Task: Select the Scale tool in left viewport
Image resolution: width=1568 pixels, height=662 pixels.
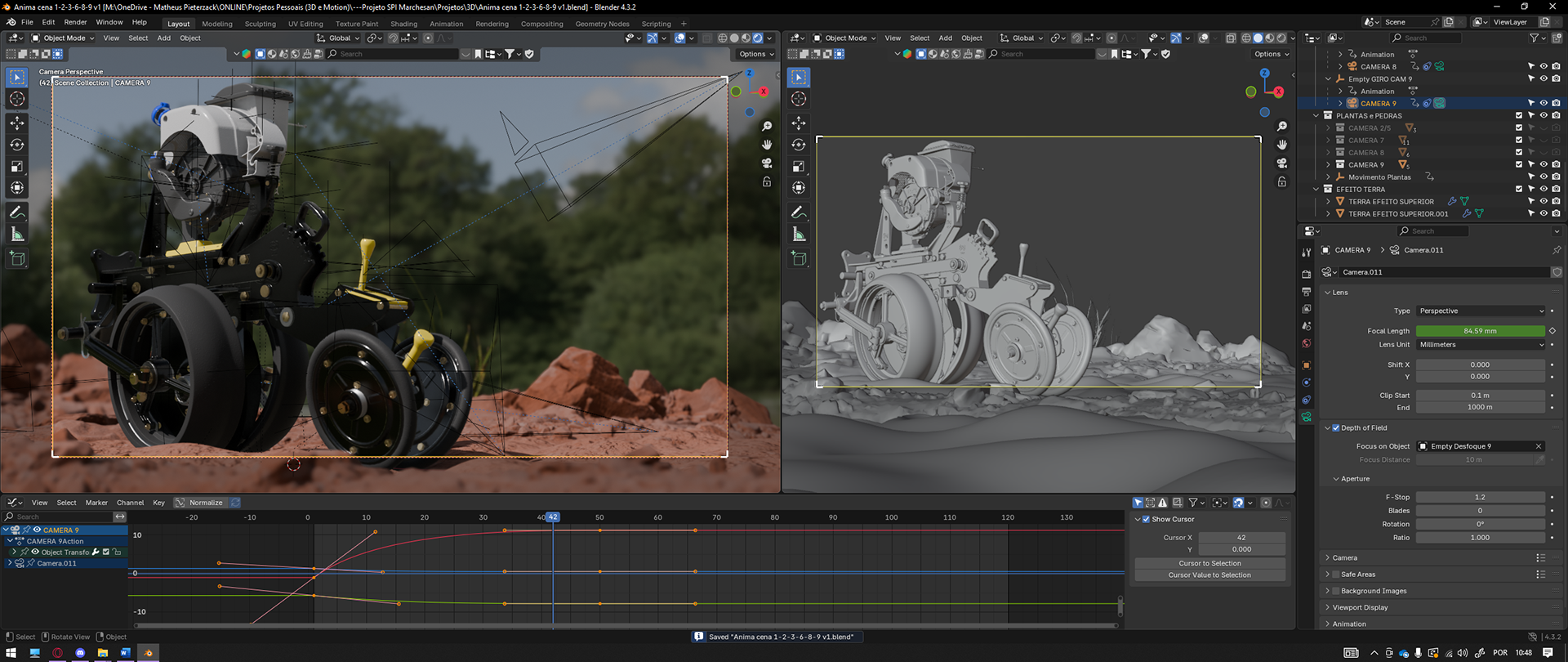Action: coord(17,166)
